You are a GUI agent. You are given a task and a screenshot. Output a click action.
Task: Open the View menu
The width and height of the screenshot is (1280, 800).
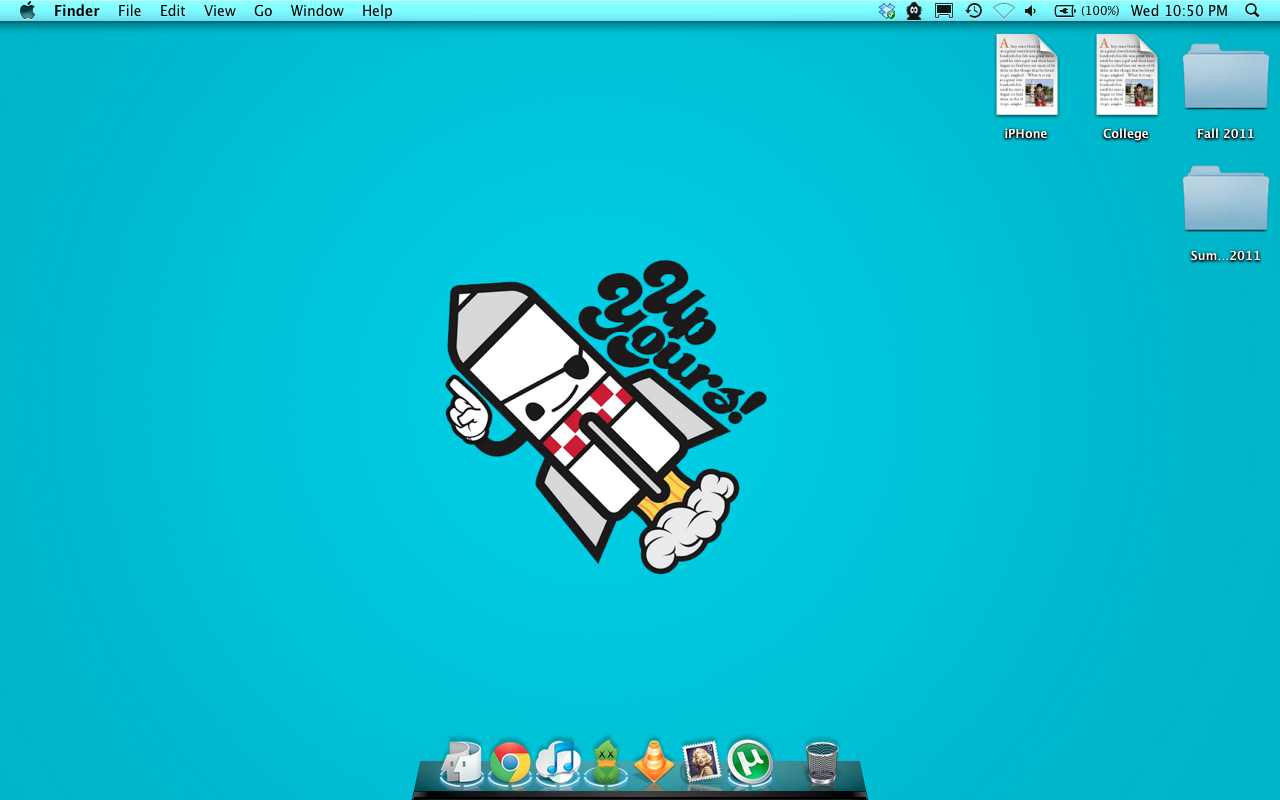pyautogui.click(x=220, y=11)
